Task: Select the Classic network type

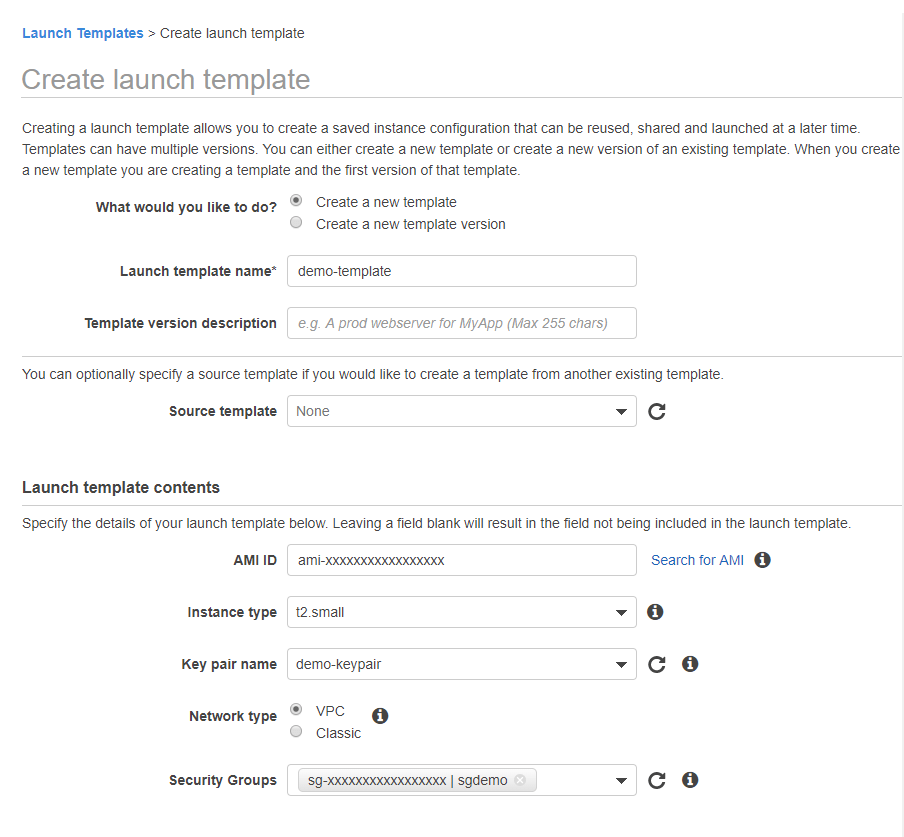Action: (x=295, y=731)
